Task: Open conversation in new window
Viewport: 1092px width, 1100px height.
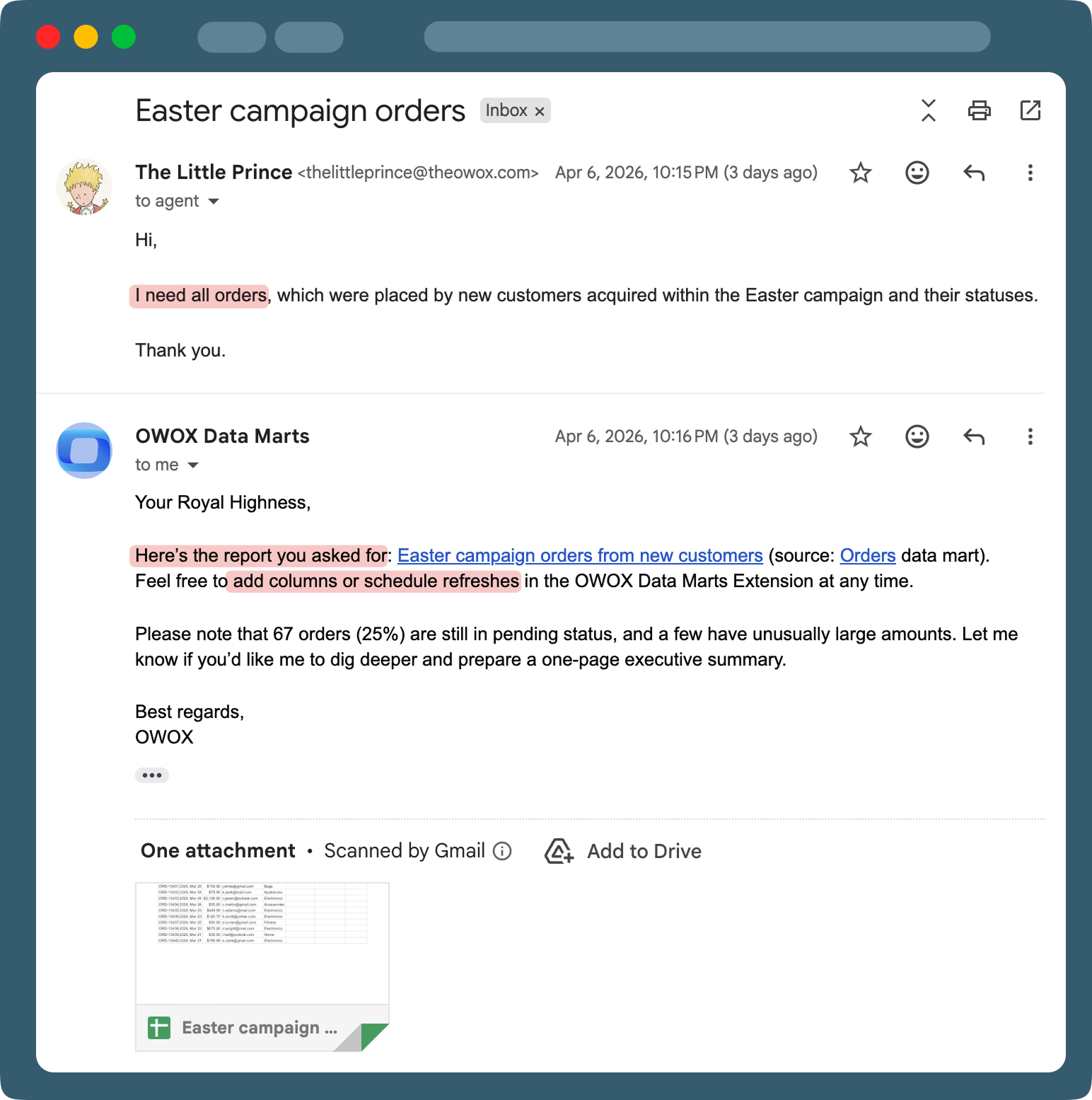Action: pyautogui.click(x=1030, y=110)
